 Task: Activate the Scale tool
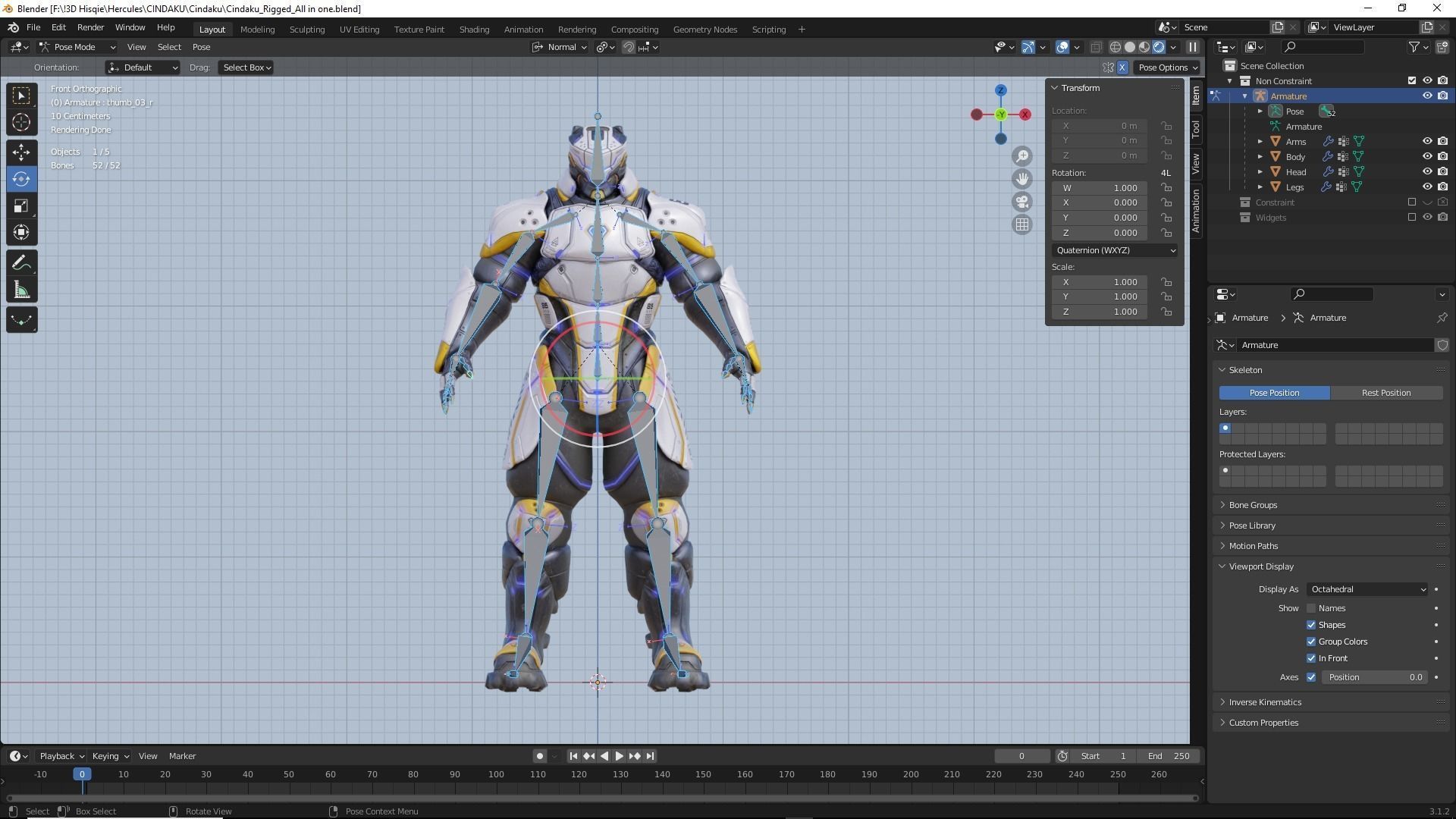pyautogui.click(x=21, y=206)
